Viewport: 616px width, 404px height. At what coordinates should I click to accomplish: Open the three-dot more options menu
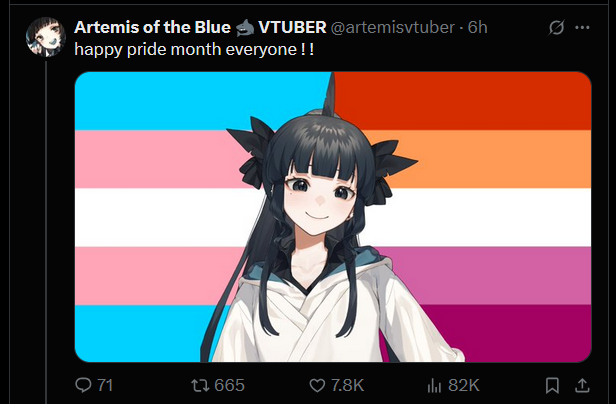(x=582, y=28)
